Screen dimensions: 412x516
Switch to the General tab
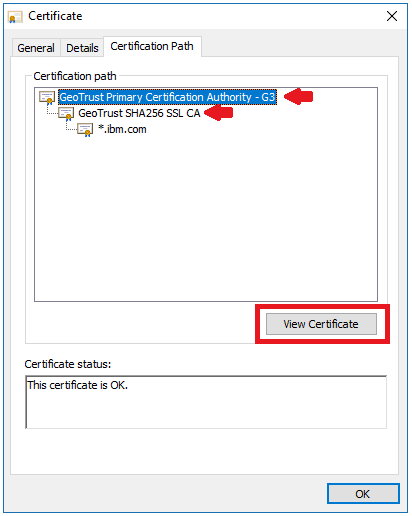coord(36,48)
